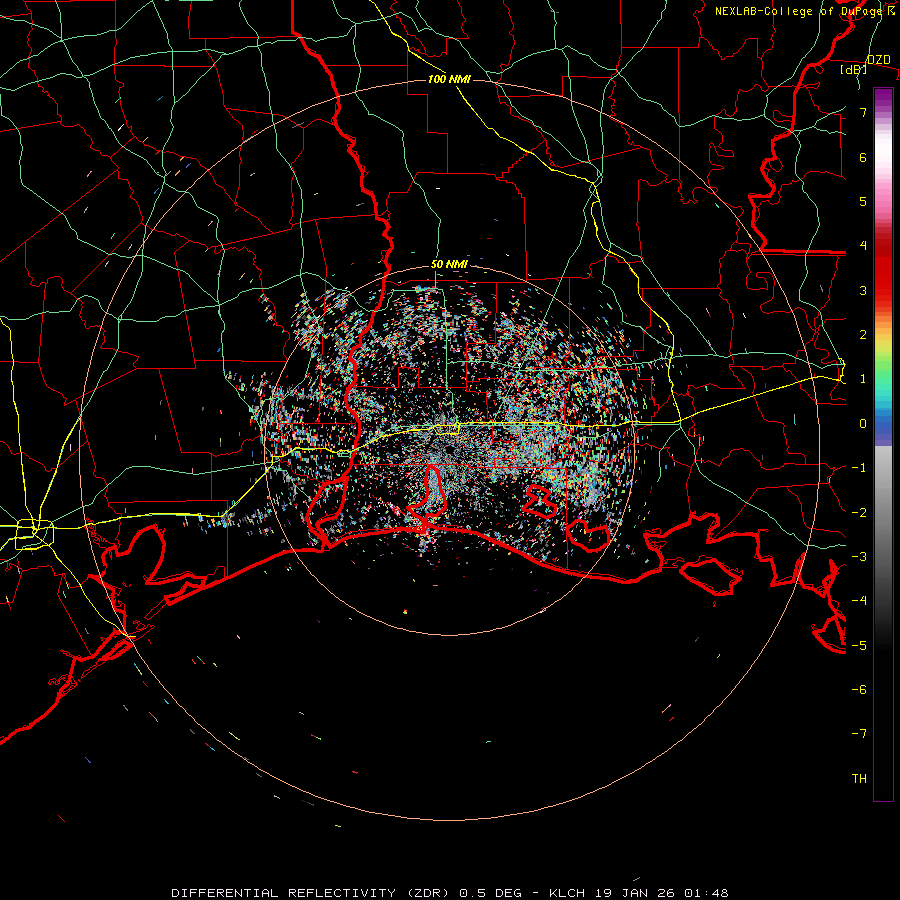Viewport: 900px width, 900px height.
Task: Click the 0 value on the scale
Action: 863,424
